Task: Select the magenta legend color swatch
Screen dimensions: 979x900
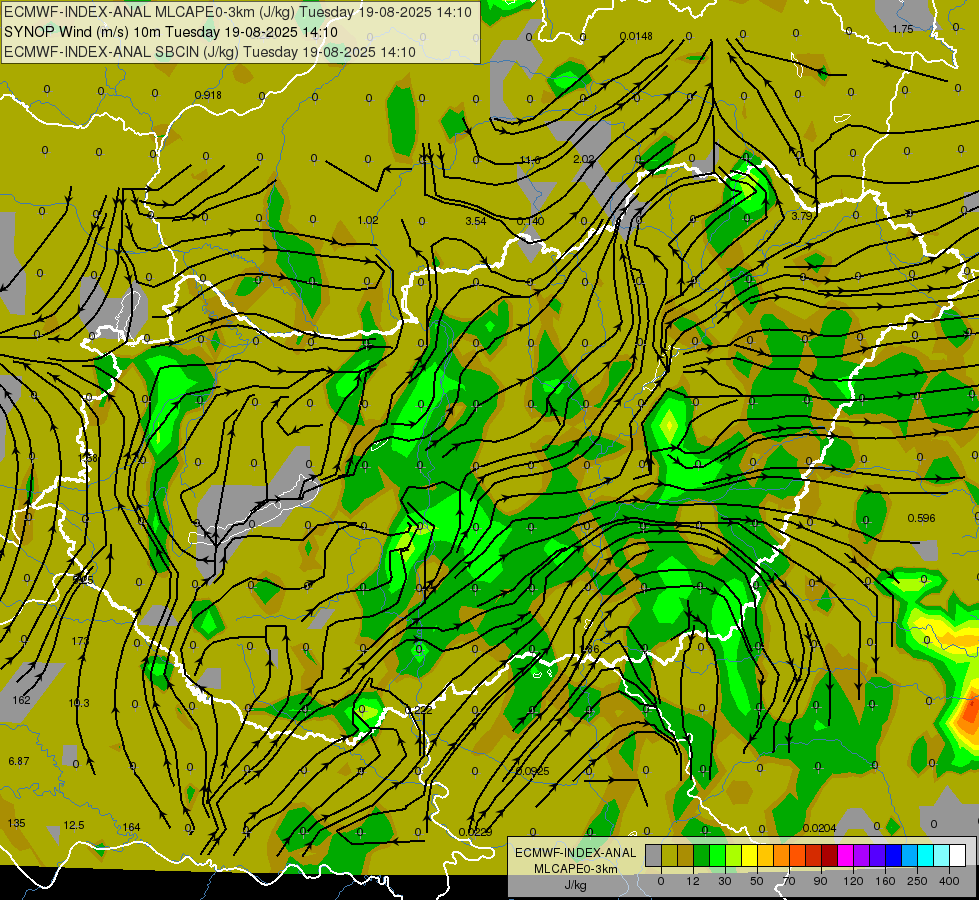Action: 845,855
